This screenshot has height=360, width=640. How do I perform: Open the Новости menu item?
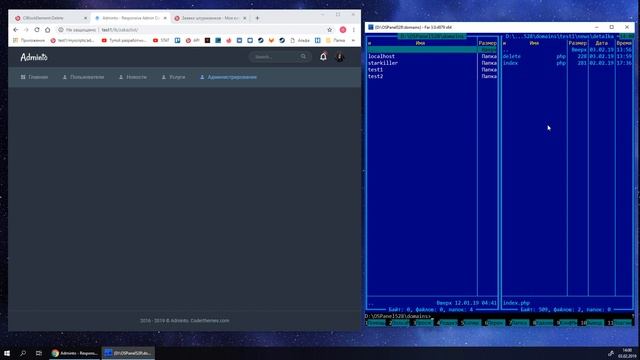[133, 77]
